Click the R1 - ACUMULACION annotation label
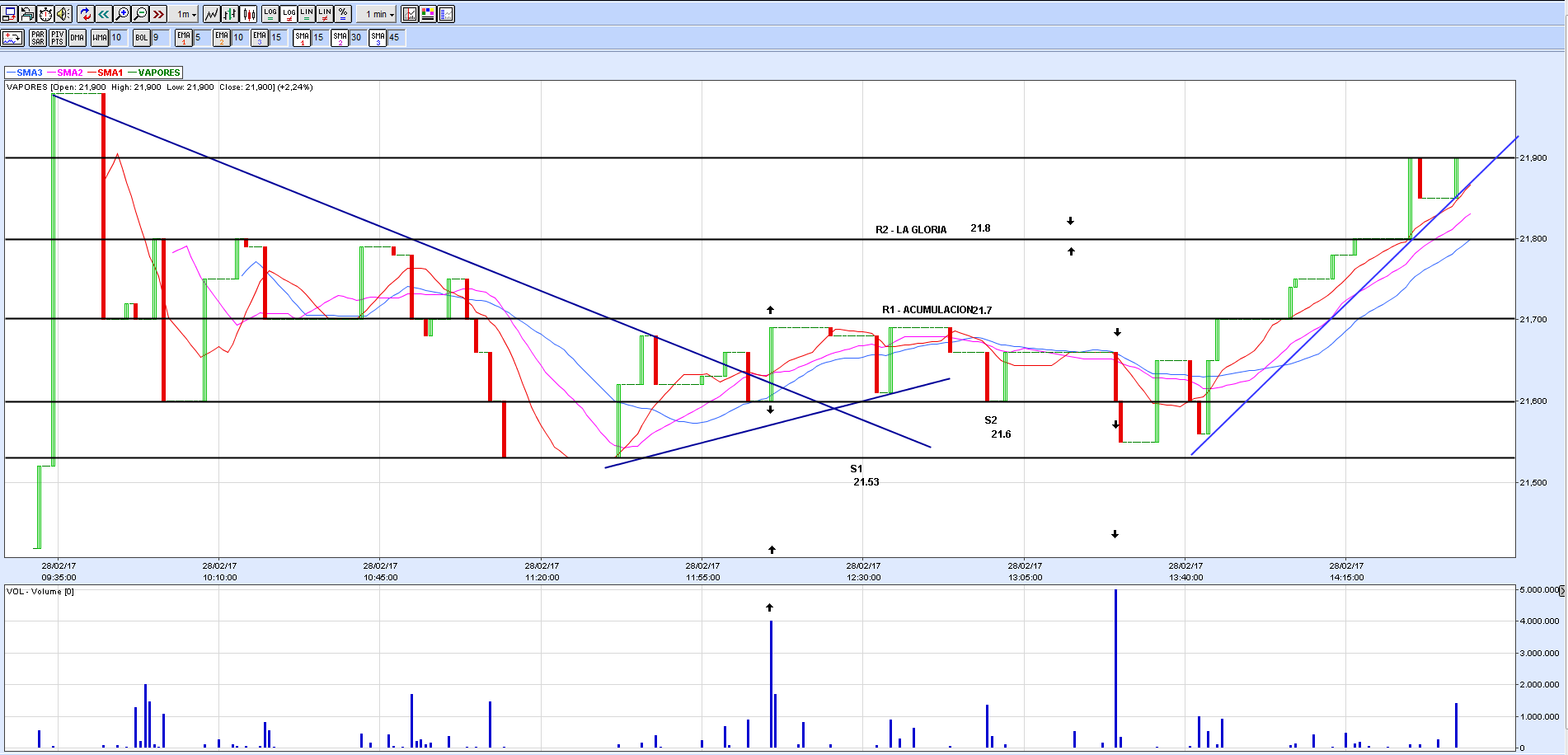Viewport: 1568px width, 755px height. coord(927,310)
